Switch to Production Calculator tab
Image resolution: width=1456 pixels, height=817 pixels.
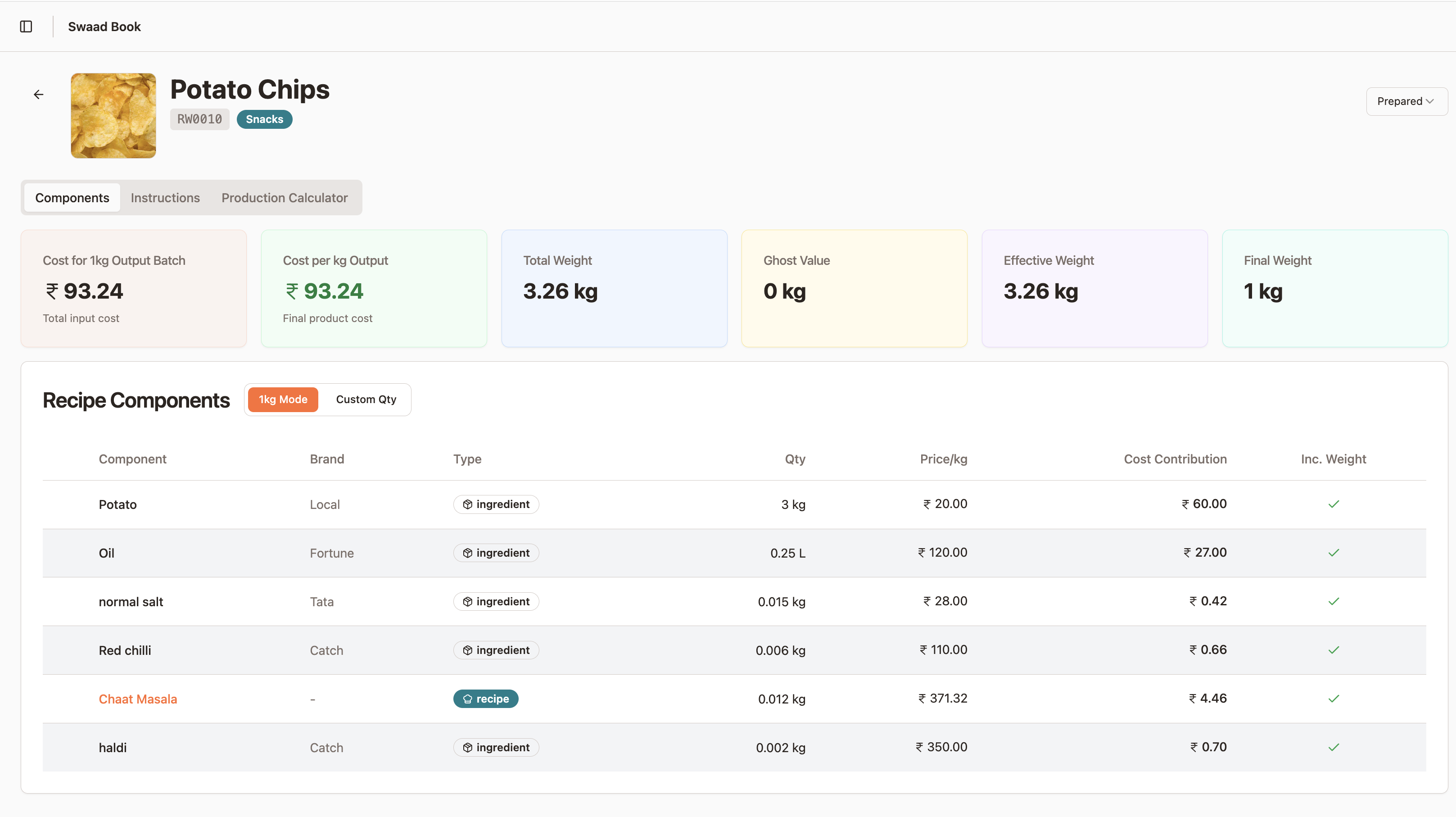coord(284,198)
